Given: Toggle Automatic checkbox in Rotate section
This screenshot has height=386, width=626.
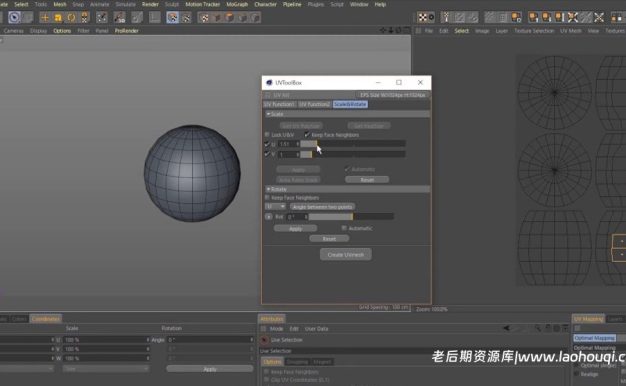Looking at the screenshot, I should coord(344,228).
